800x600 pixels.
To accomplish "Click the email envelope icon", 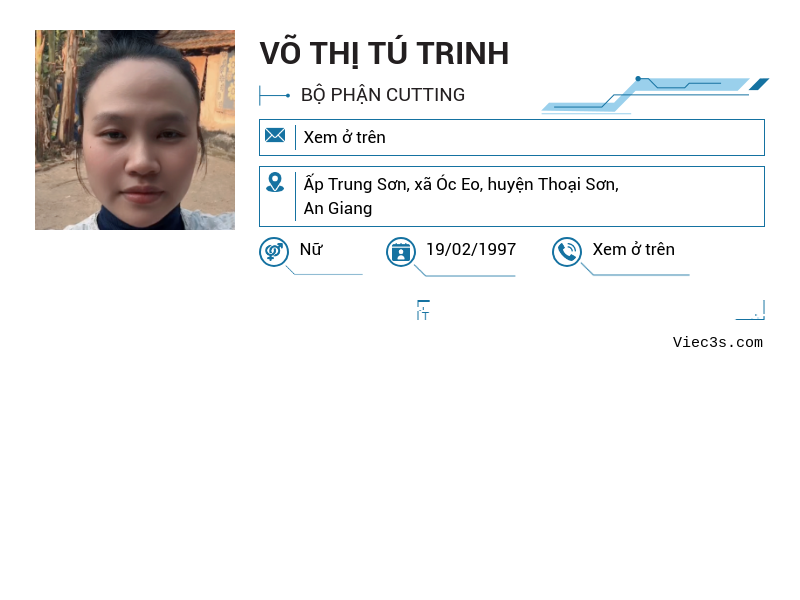I will (275, 135).
